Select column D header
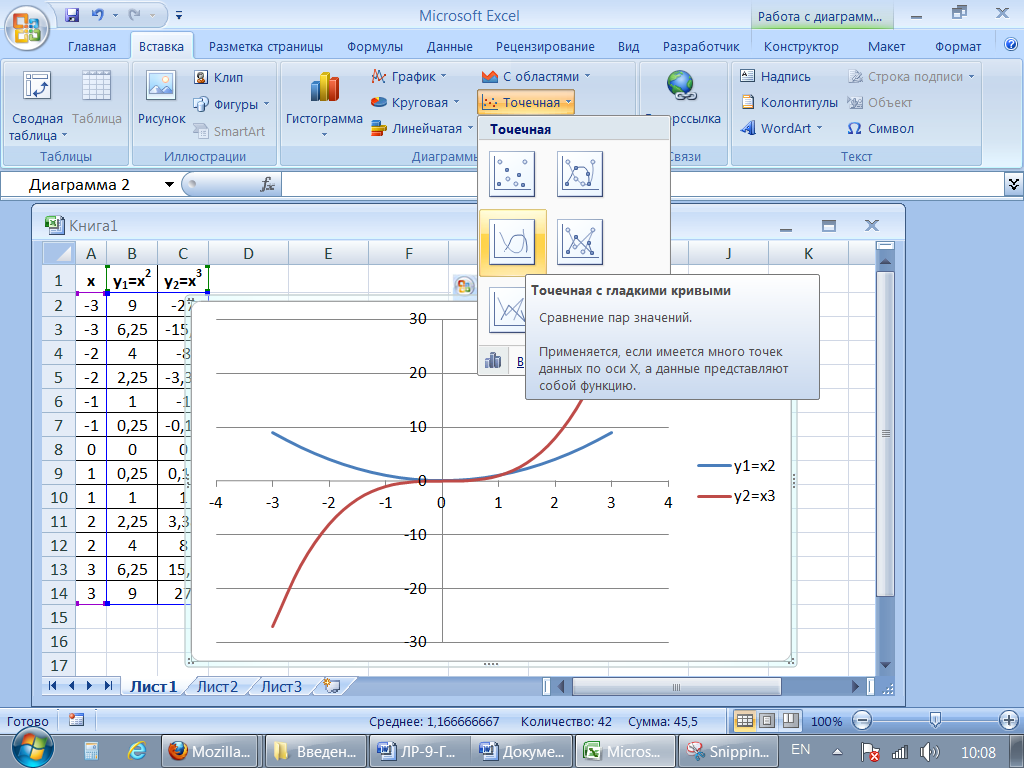The image size is (1024, 768). coord(248,253)
